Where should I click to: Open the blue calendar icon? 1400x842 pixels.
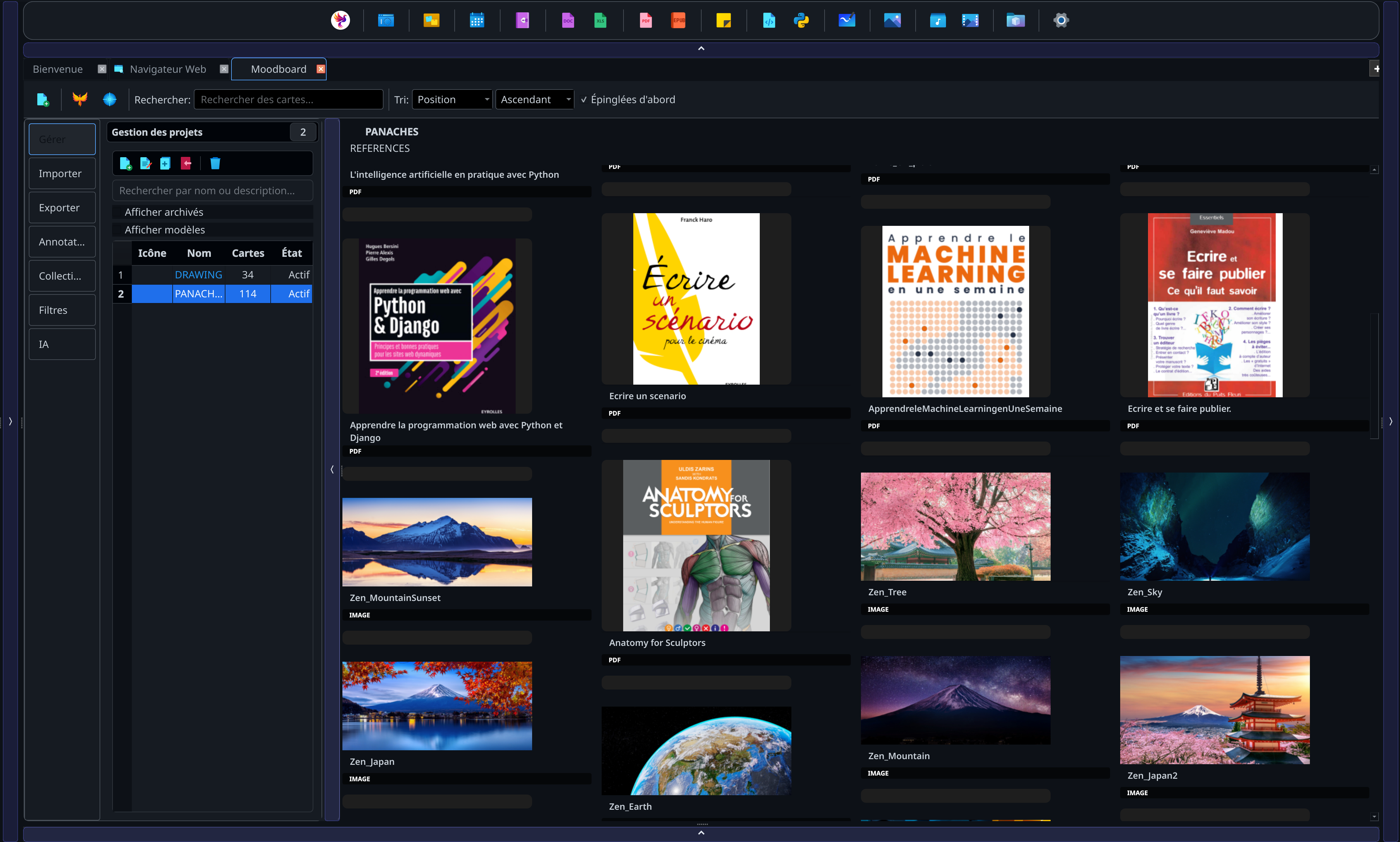click(477, 21)
